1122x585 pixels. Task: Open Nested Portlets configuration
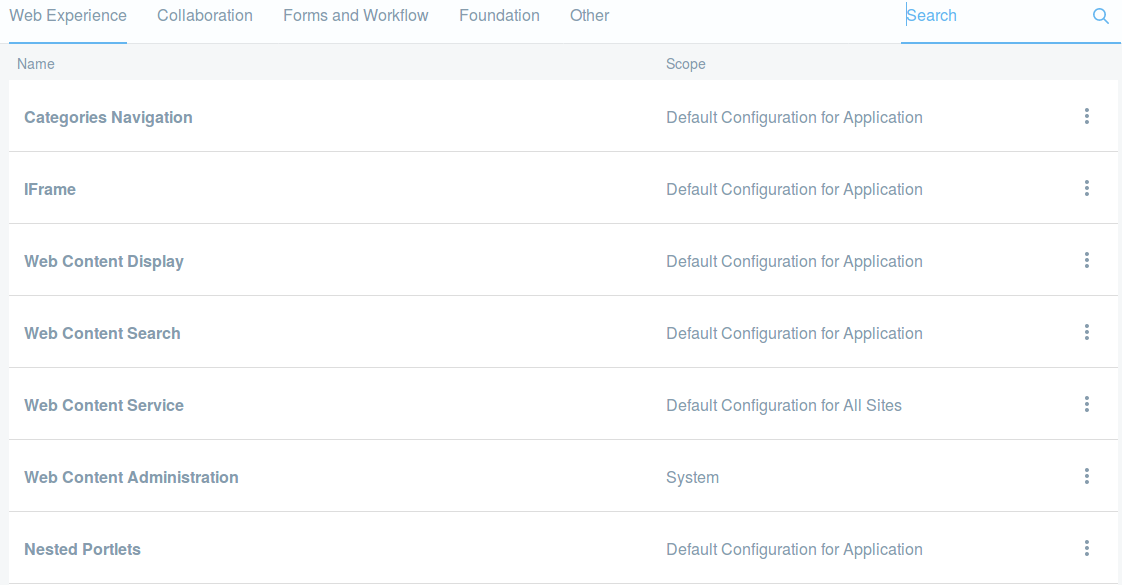pyautogui.click(x=82, y=549)
